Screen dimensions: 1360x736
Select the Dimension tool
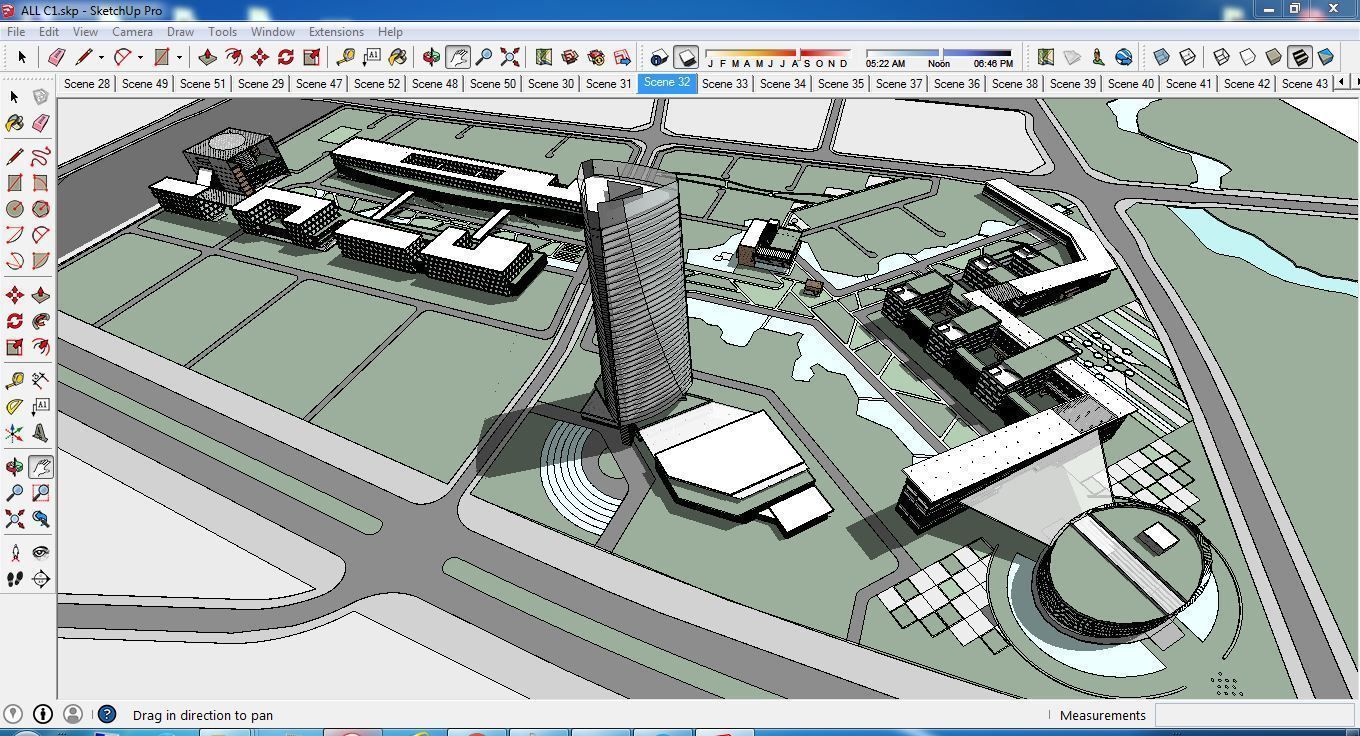(41, 380)
